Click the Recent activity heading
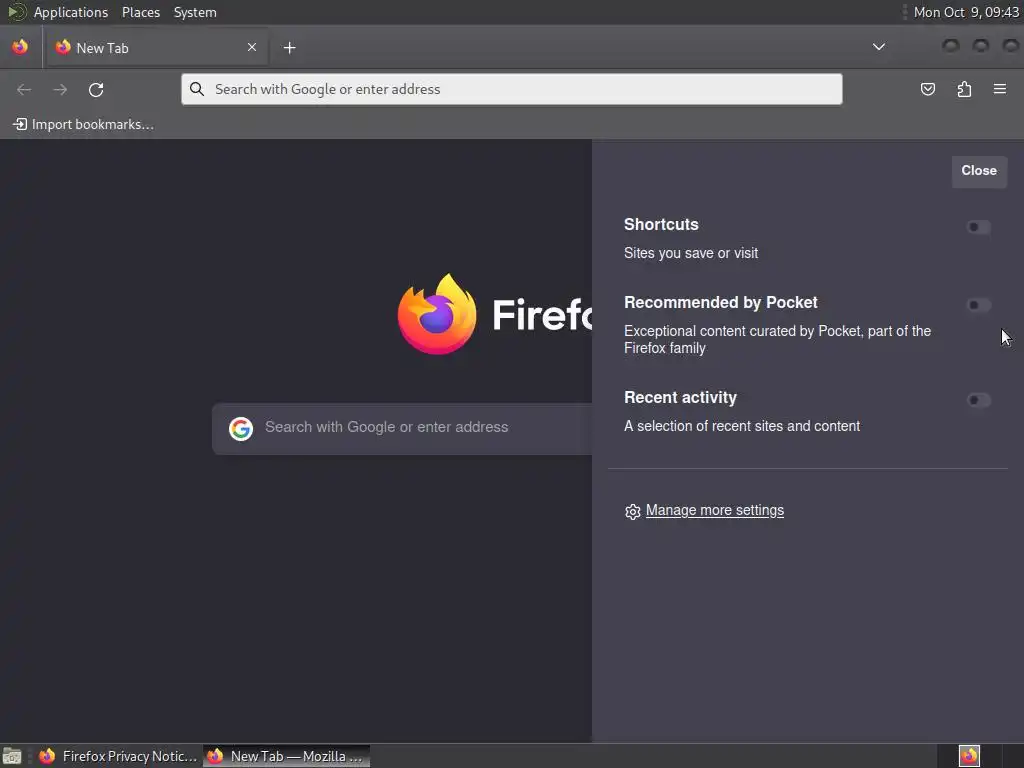 680,398
